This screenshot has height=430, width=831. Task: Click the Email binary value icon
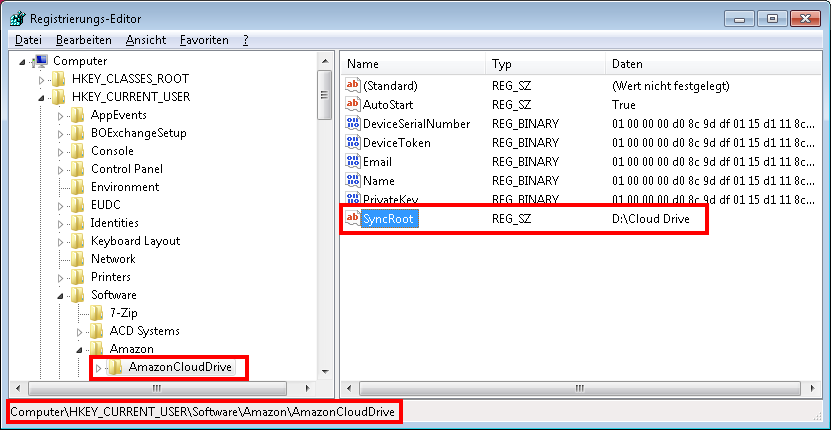pyautogui.click(x=351, y=162)
